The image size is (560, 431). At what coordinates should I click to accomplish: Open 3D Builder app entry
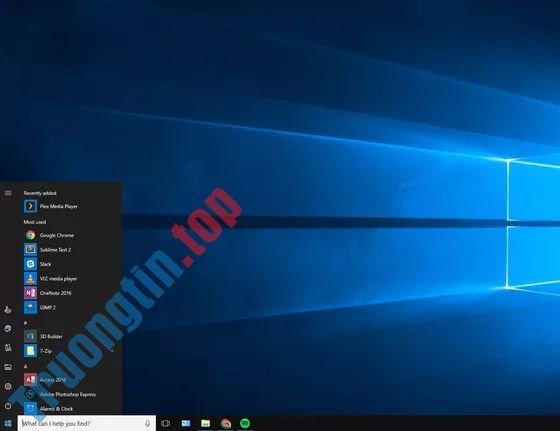pyautogui.click(x=69, y=336)
